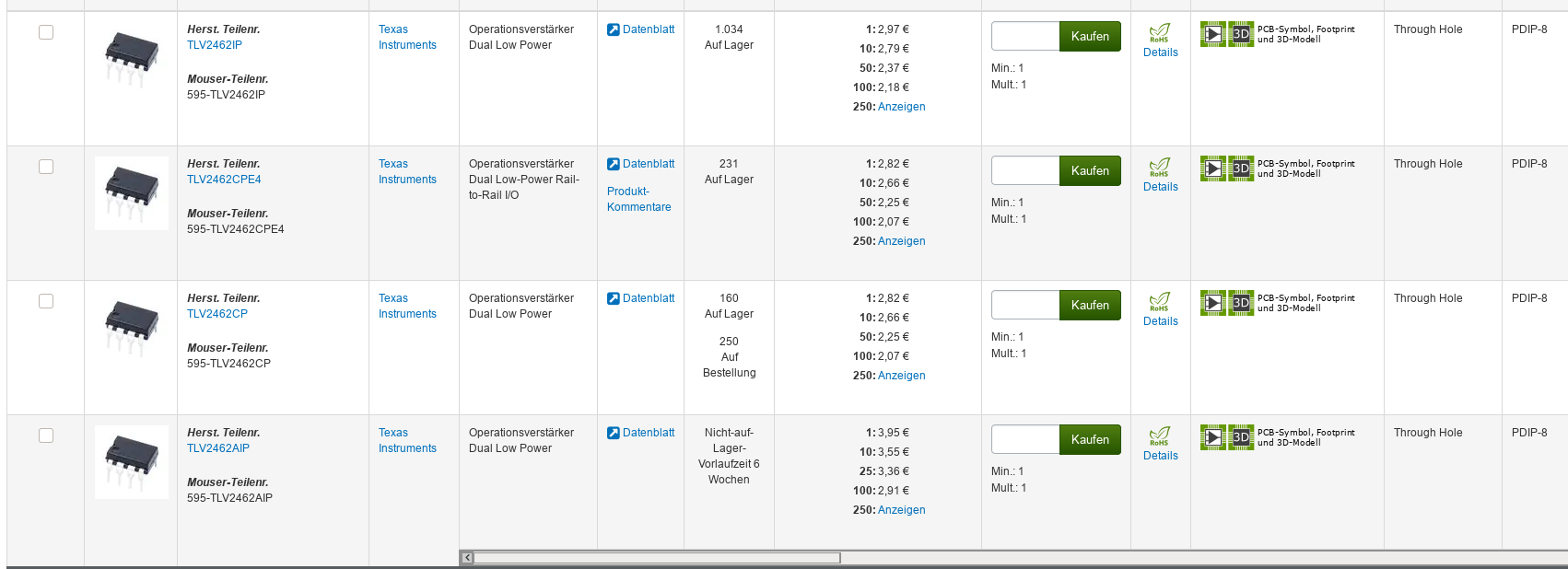Select the TLV2462CPE4 row checkbox
The height and width of the screenshot is (569, 1568).
46,167
